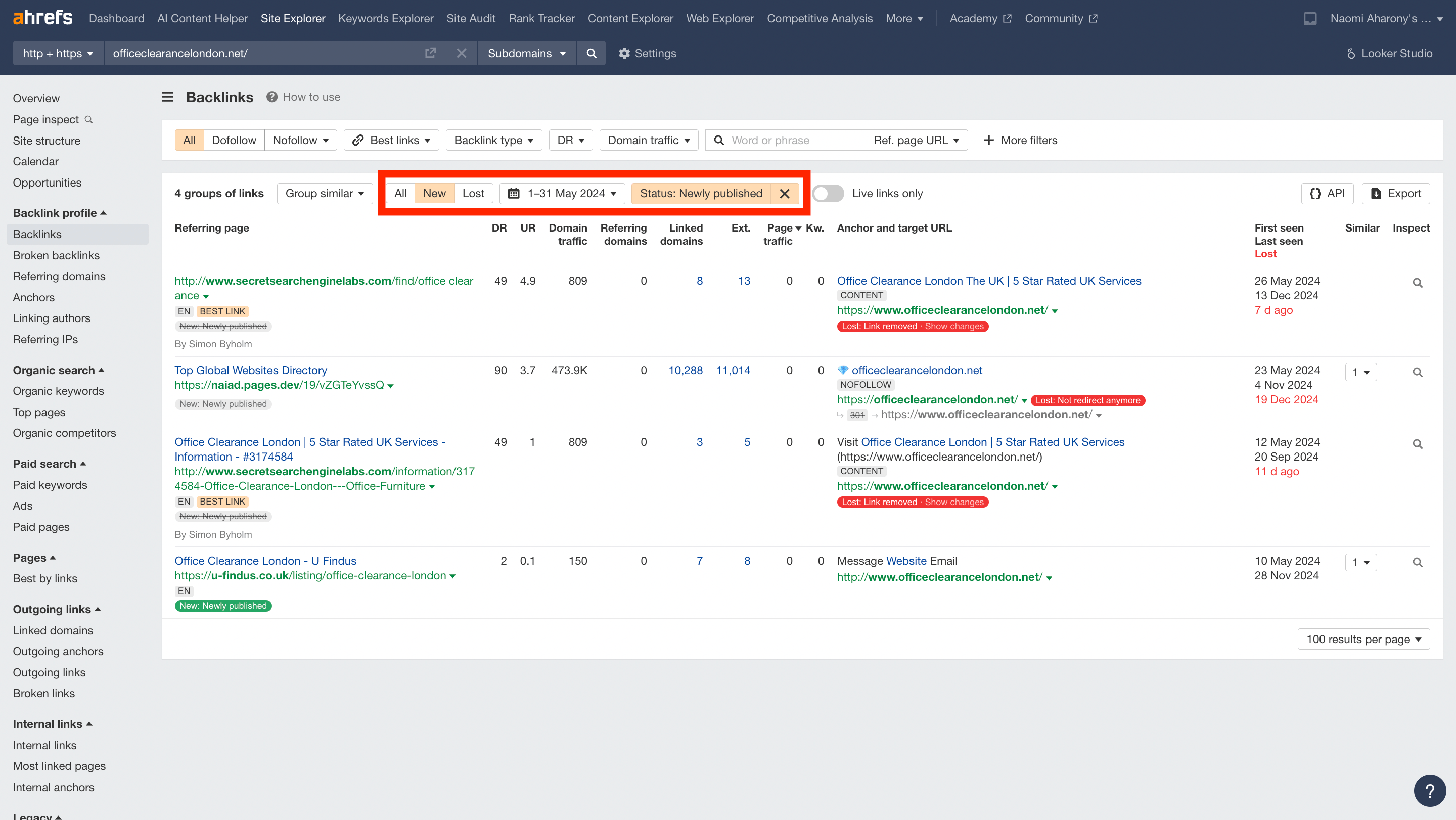
Task: Open Rank Tracker
Action: [541, 18]
